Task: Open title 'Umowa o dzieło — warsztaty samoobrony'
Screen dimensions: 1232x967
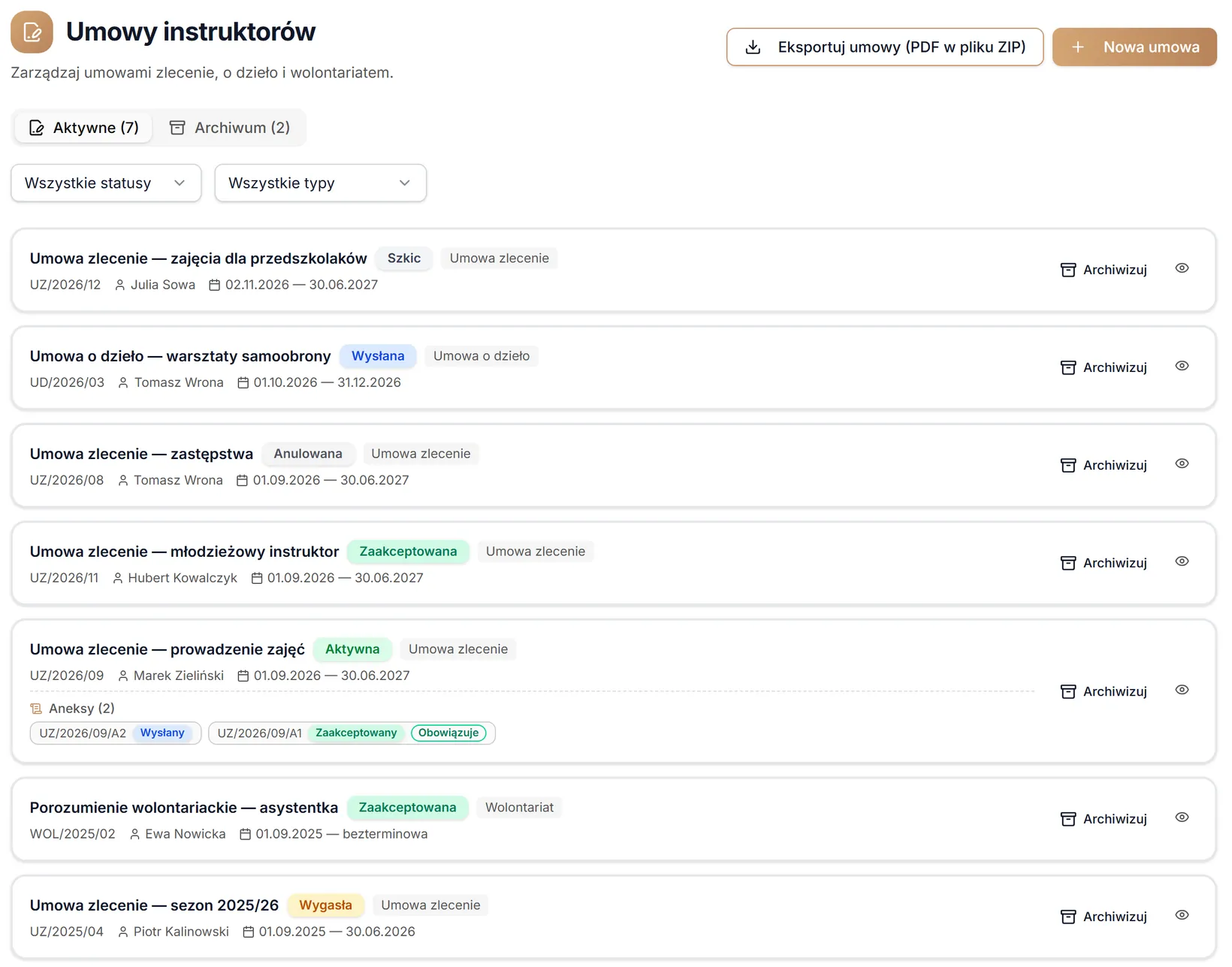Action: click(x=180, y=356)
